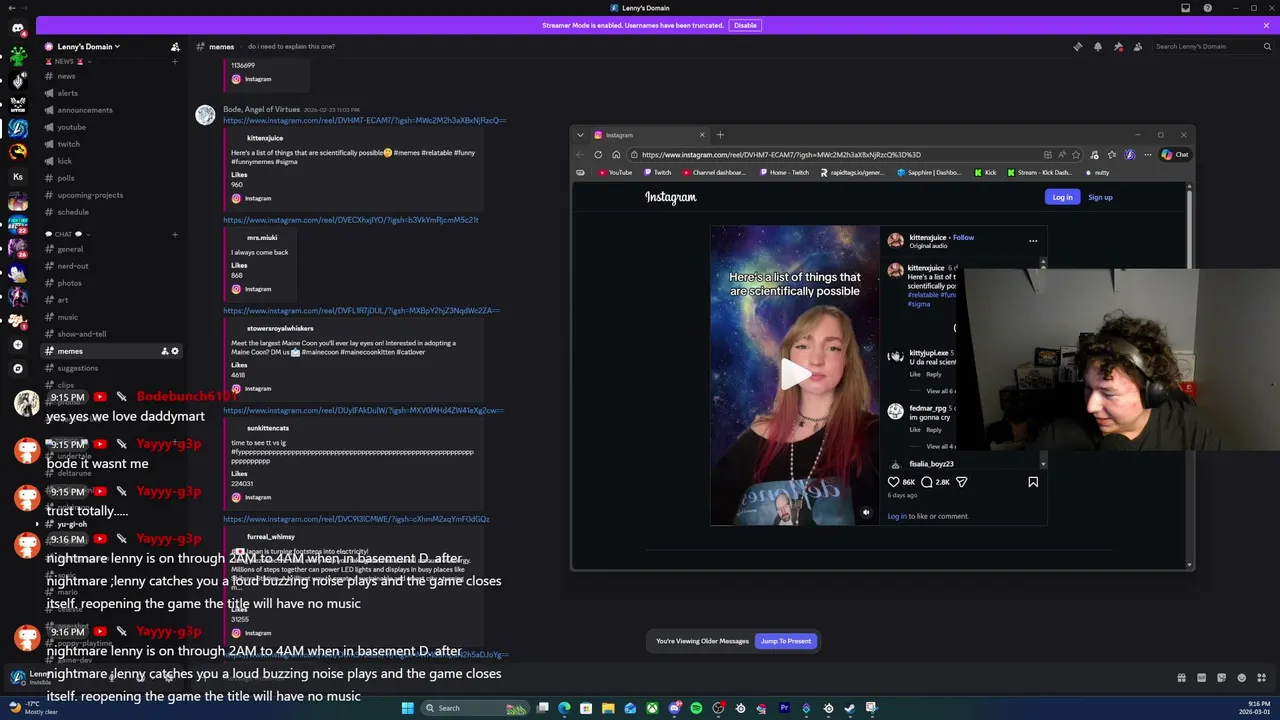Open the YouTube bookmark
The height and width of the screenshot is (720, 1280).
[x=615, y=172]
